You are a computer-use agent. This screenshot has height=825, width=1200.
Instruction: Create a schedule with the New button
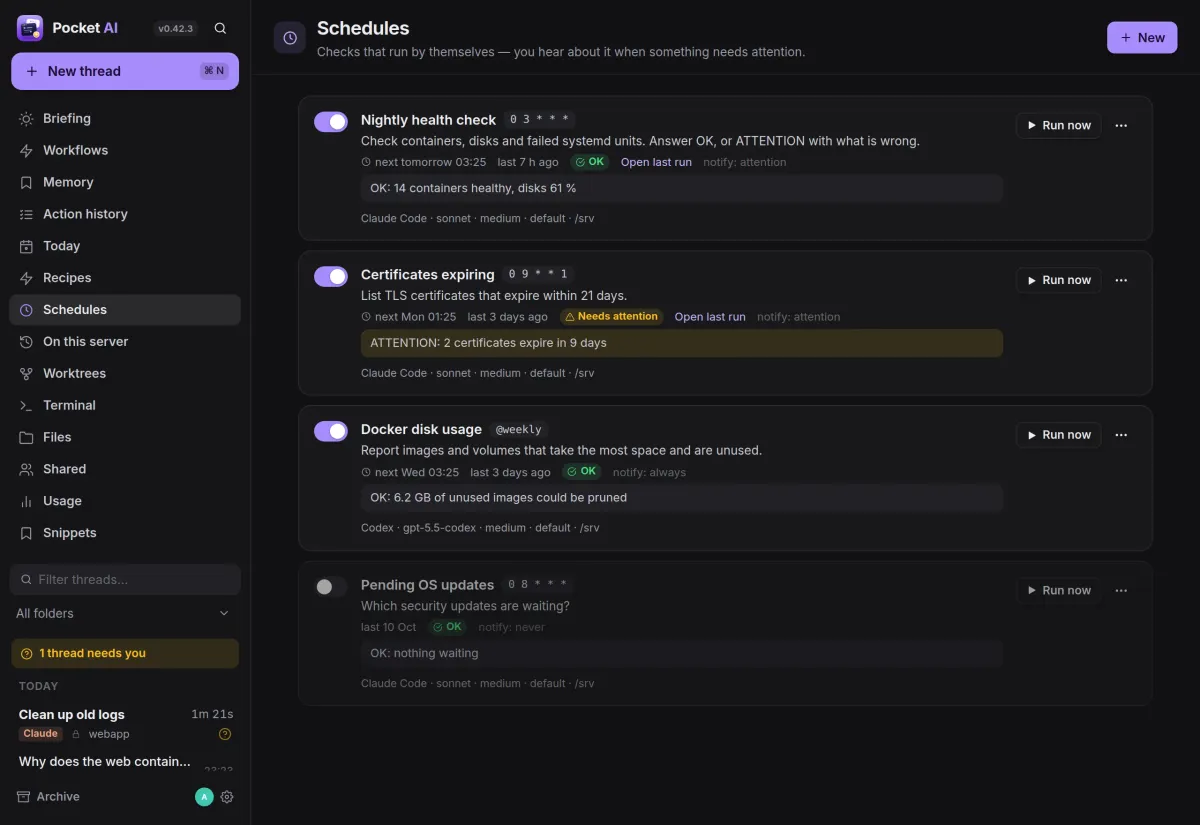point(1142,38)
